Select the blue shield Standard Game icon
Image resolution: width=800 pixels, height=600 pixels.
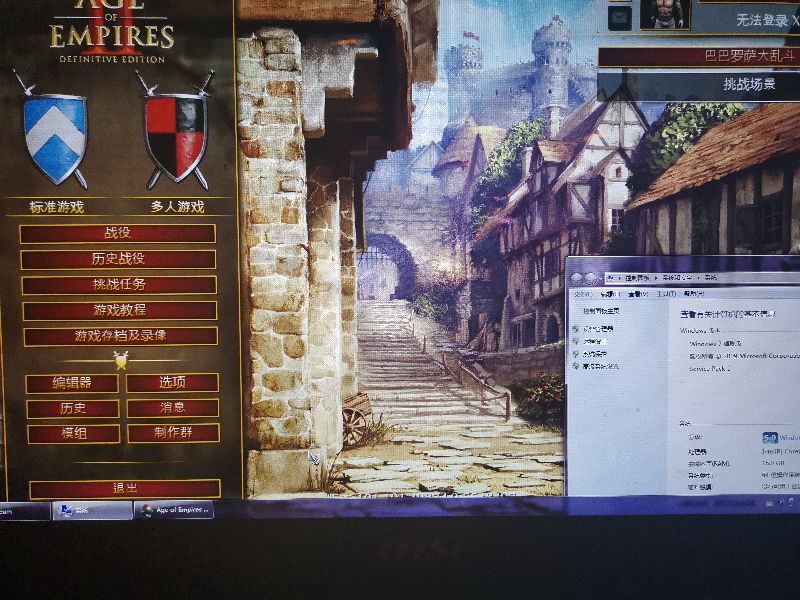tap(55, 139)
